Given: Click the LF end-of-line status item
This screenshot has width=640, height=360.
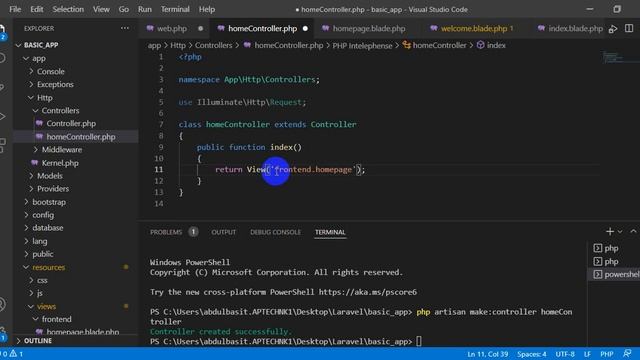Looking at the screenshot, I should click(587, 354).
